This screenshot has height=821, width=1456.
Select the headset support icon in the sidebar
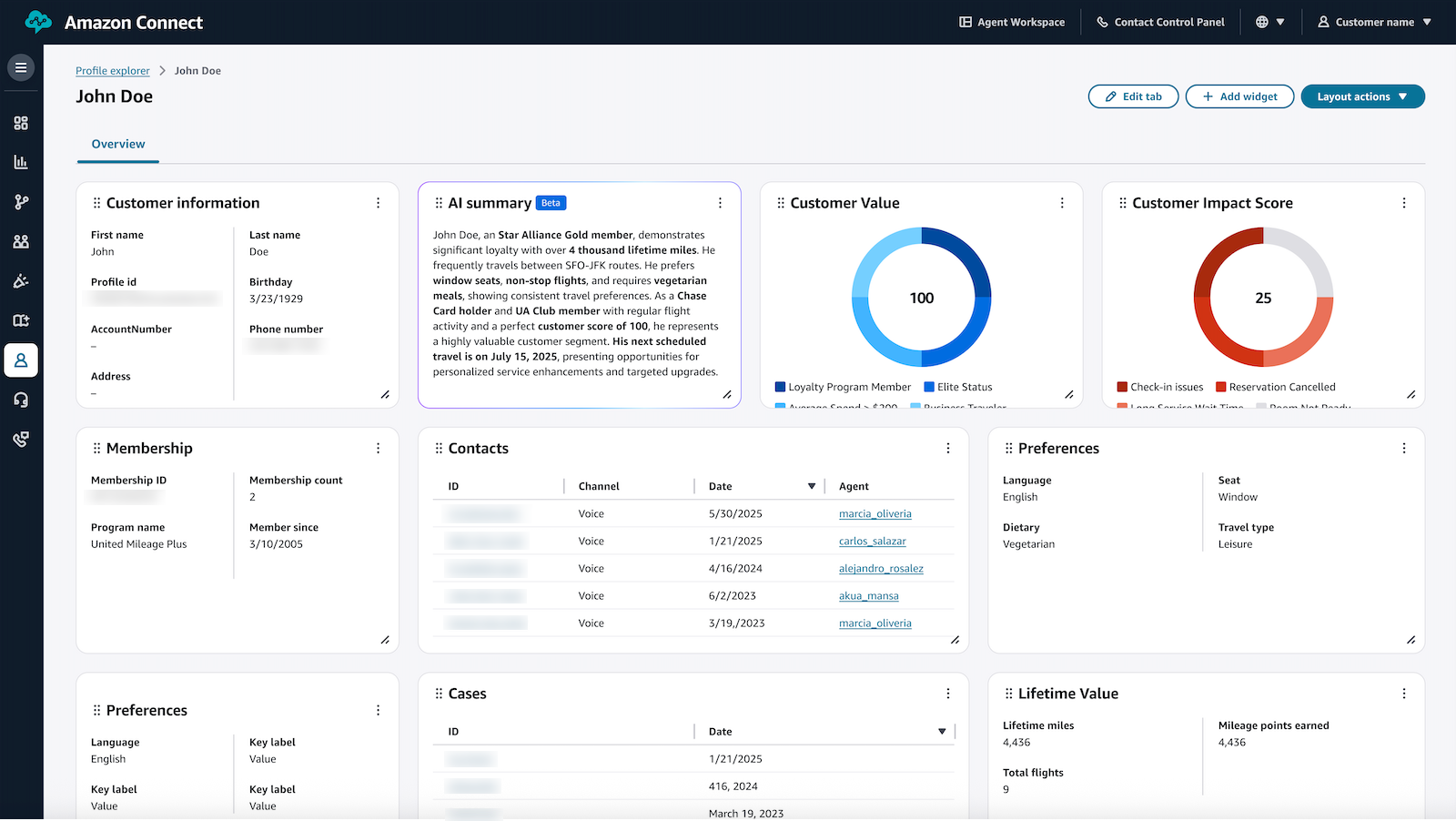pos(21,400)
